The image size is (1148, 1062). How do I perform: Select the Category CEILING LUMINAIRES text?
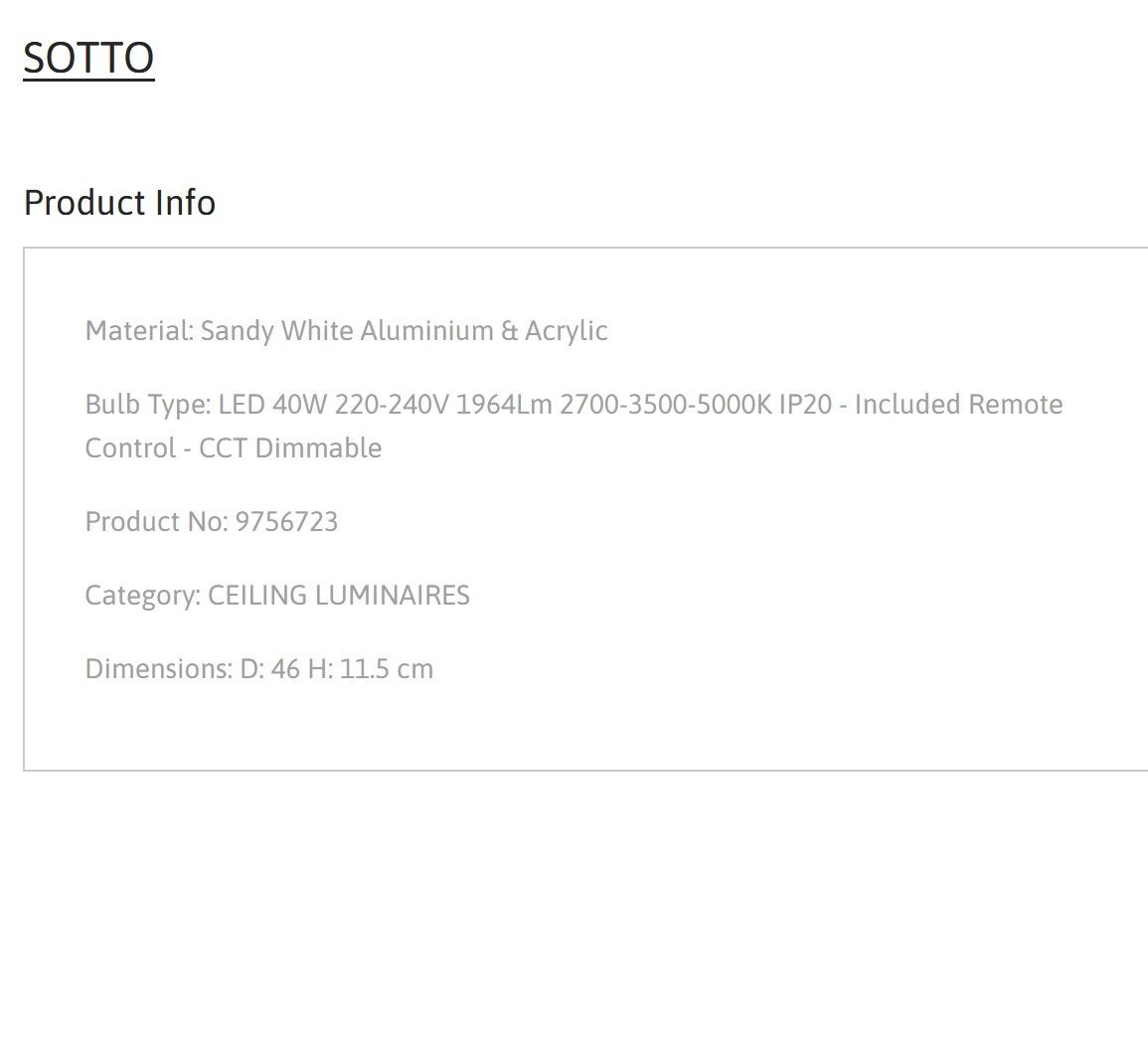(x=277, y=596)
